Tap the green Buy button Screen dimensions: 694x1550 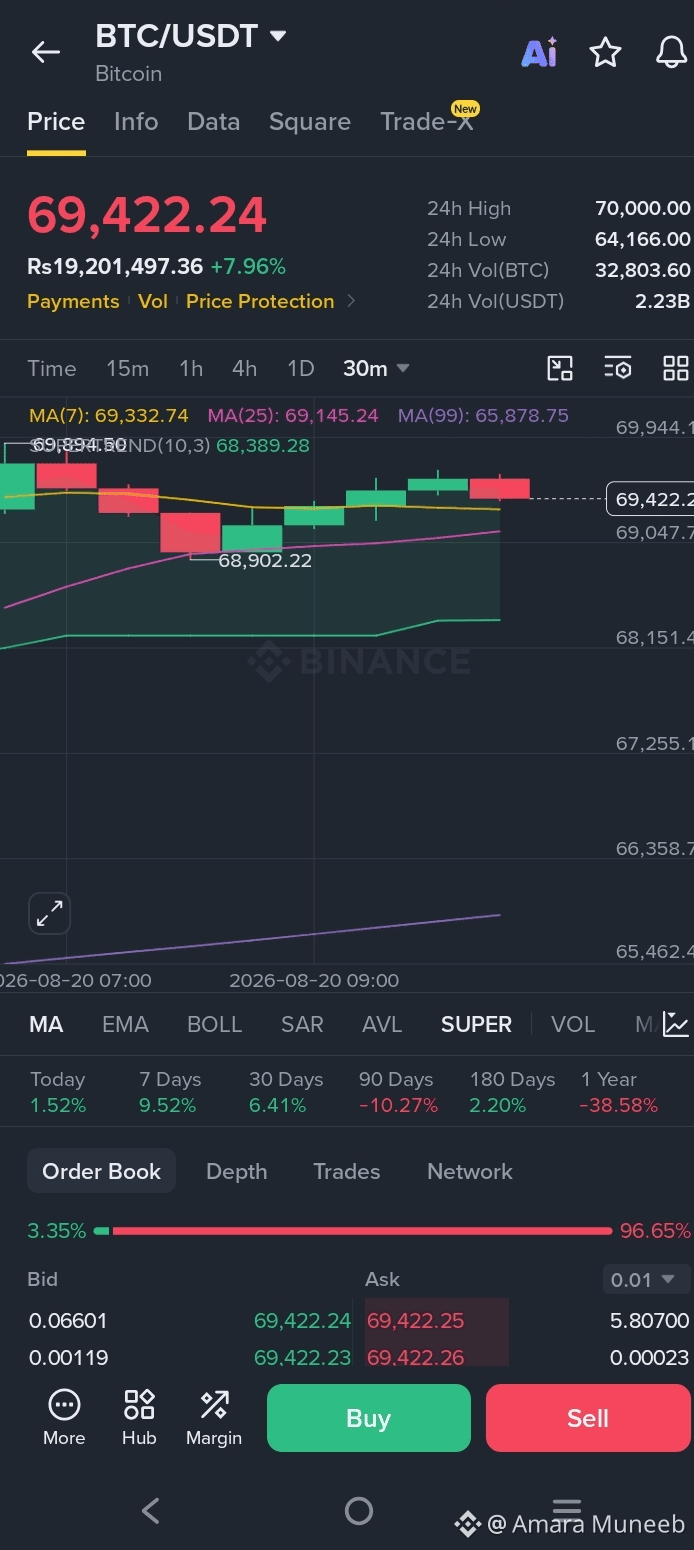pyautogui.click(x=368, y=1418)
